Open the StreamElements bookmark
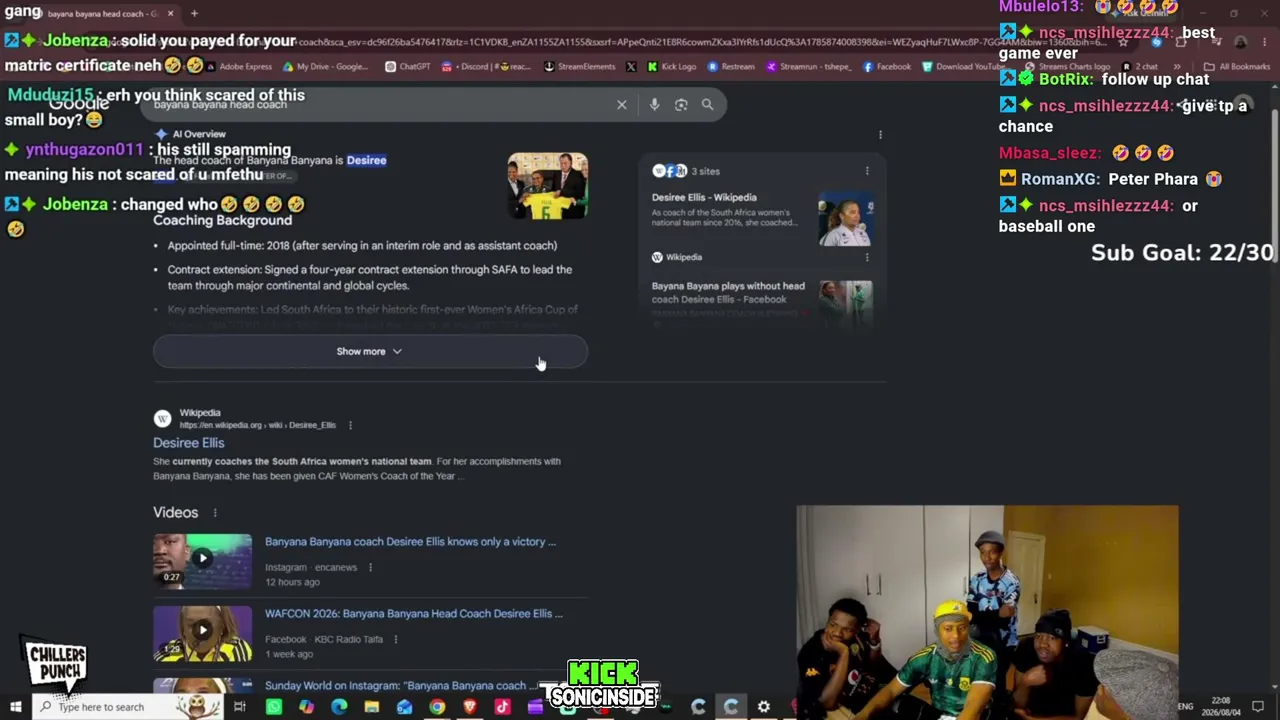1280x720 pixels. click(579, 67)
